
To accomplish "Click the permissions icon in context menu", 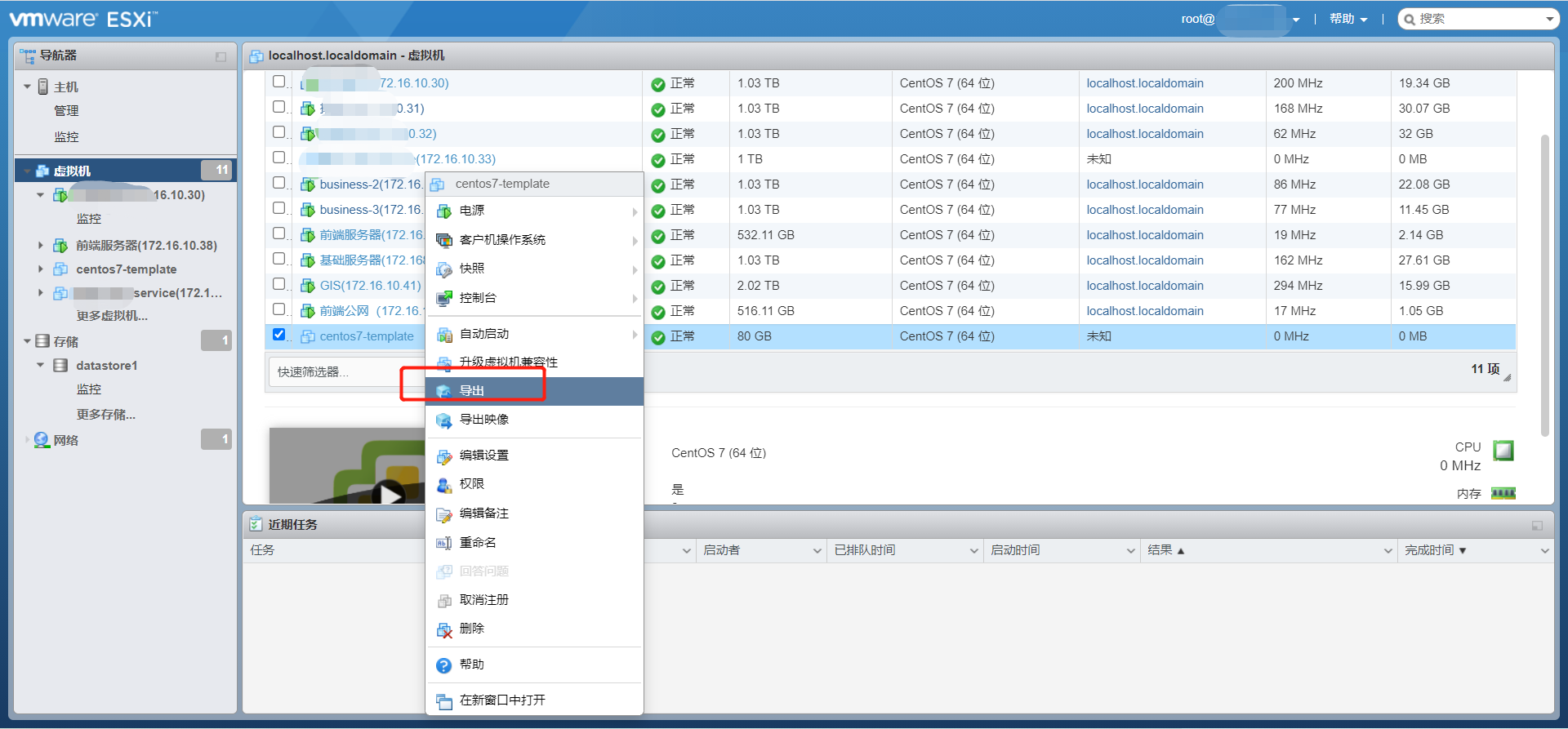I will [444, 485].
